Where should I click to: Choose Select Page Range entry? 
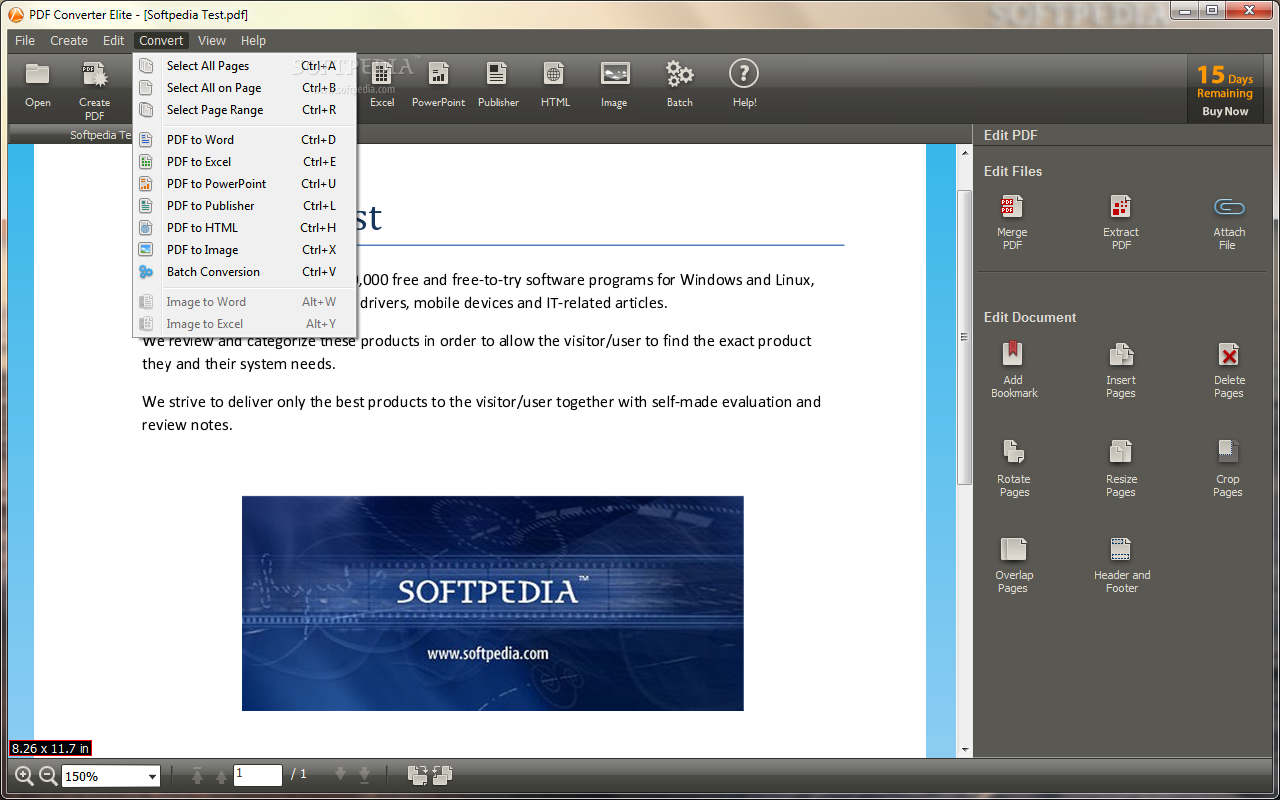click(x=245, y=110)
